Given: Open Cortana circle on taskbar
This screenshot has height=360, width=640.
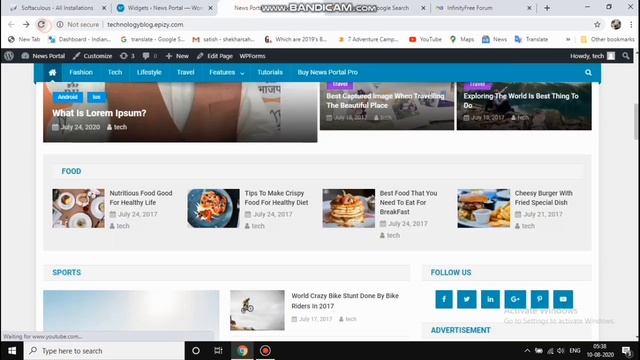Looking at the screenshot, I should pos(196,351).
